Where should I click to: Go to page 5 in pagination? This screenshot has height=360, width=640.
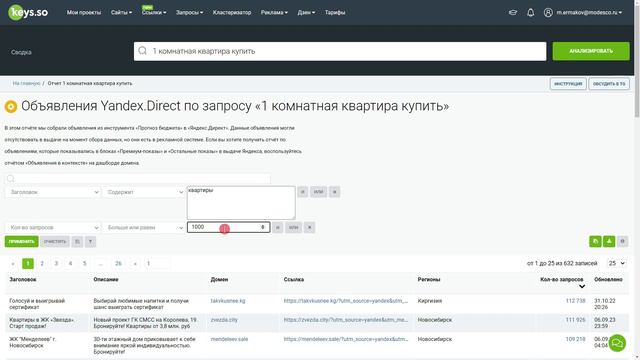[x=84, y=264]
